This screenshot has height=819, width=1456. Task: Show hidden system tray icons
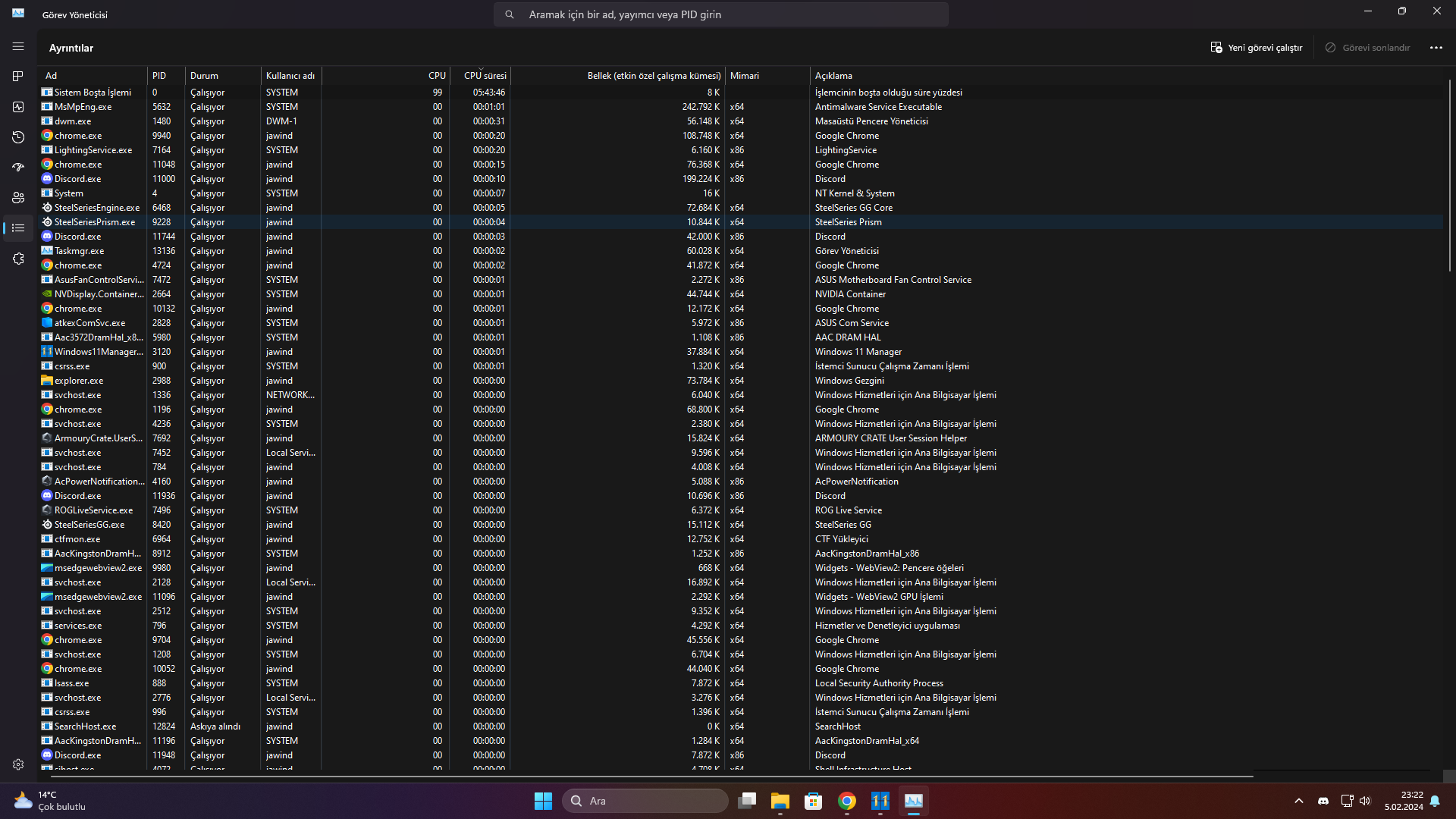point(1299,801)
